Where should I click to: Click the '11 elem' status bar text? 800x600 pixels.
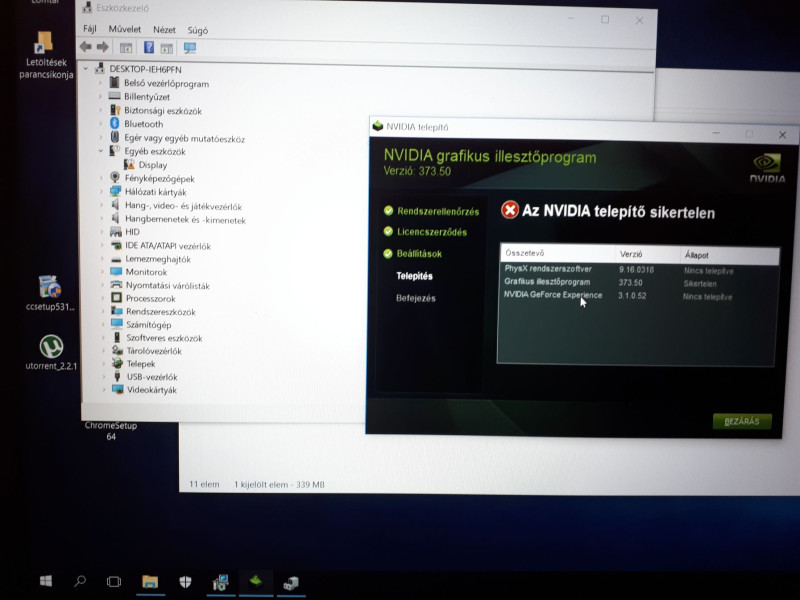coord(204,484)
